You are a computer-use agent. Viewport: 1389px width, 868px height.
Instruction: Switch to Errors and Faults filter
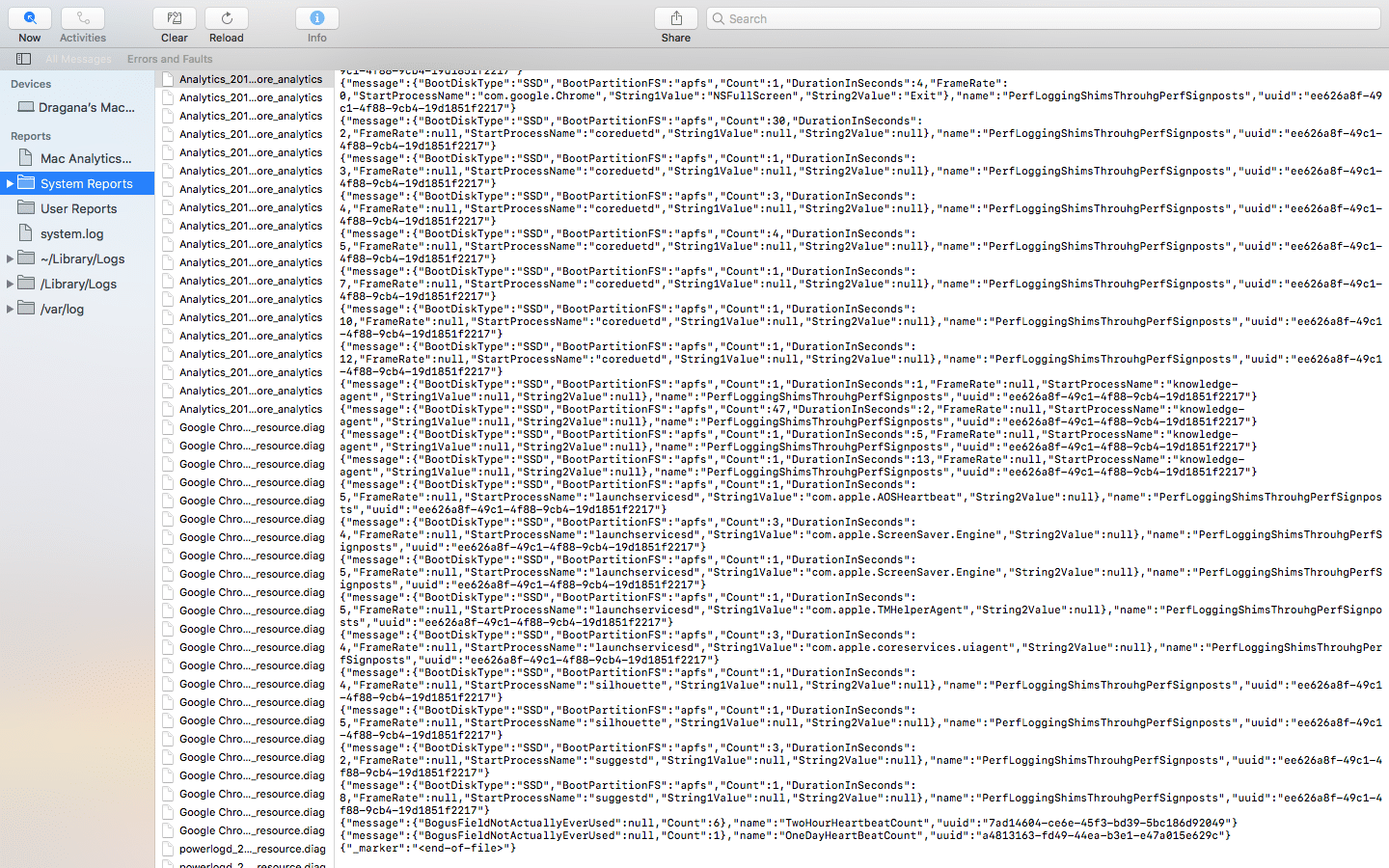pyautogui.click(x=170, y=59)
